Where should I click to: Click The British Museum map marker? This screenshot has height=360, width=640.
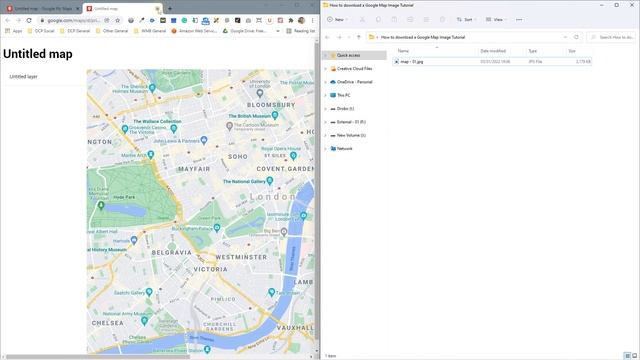tap(275, 115)
